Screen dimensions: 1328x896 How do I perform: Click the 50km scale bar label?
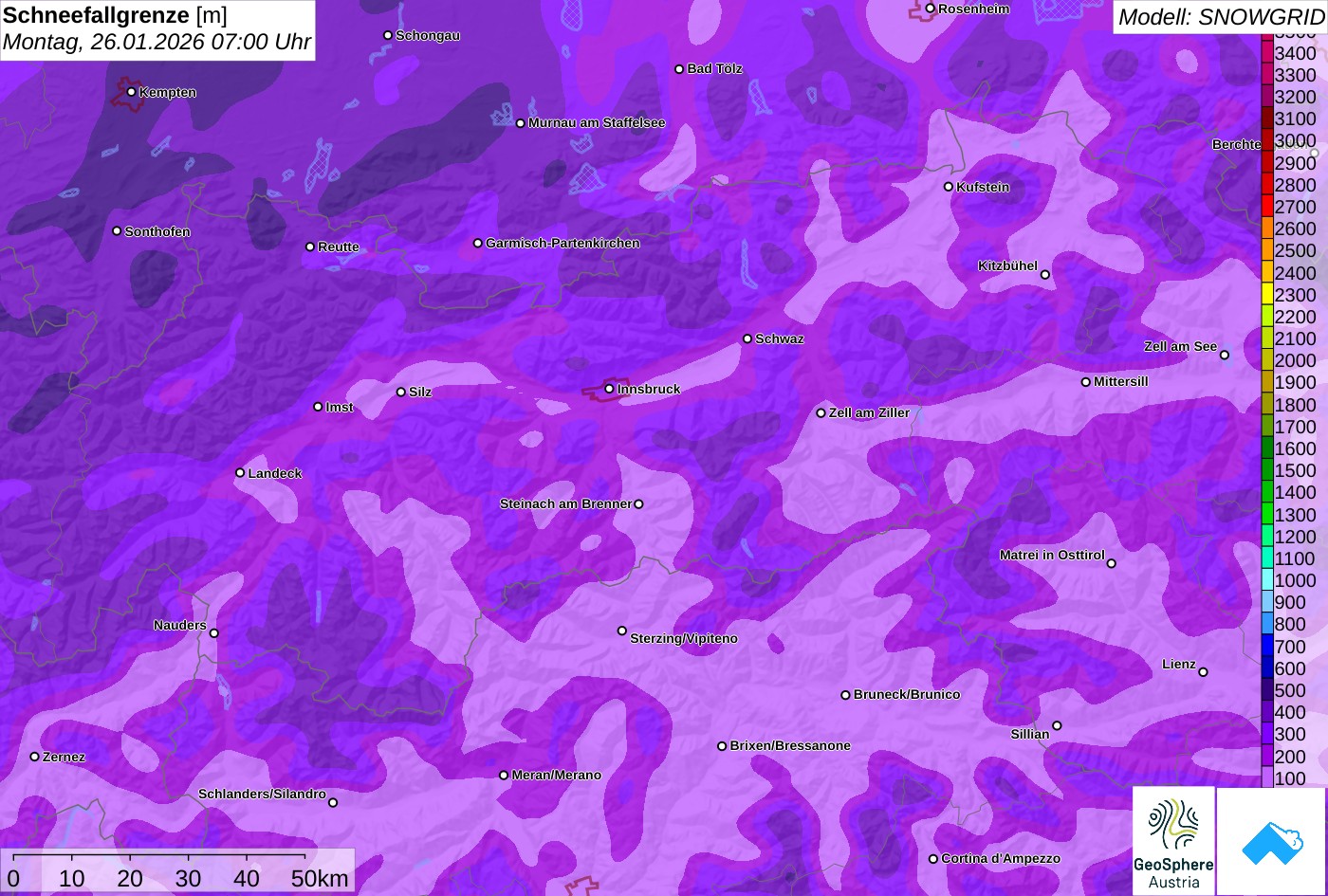coord(320,879)
